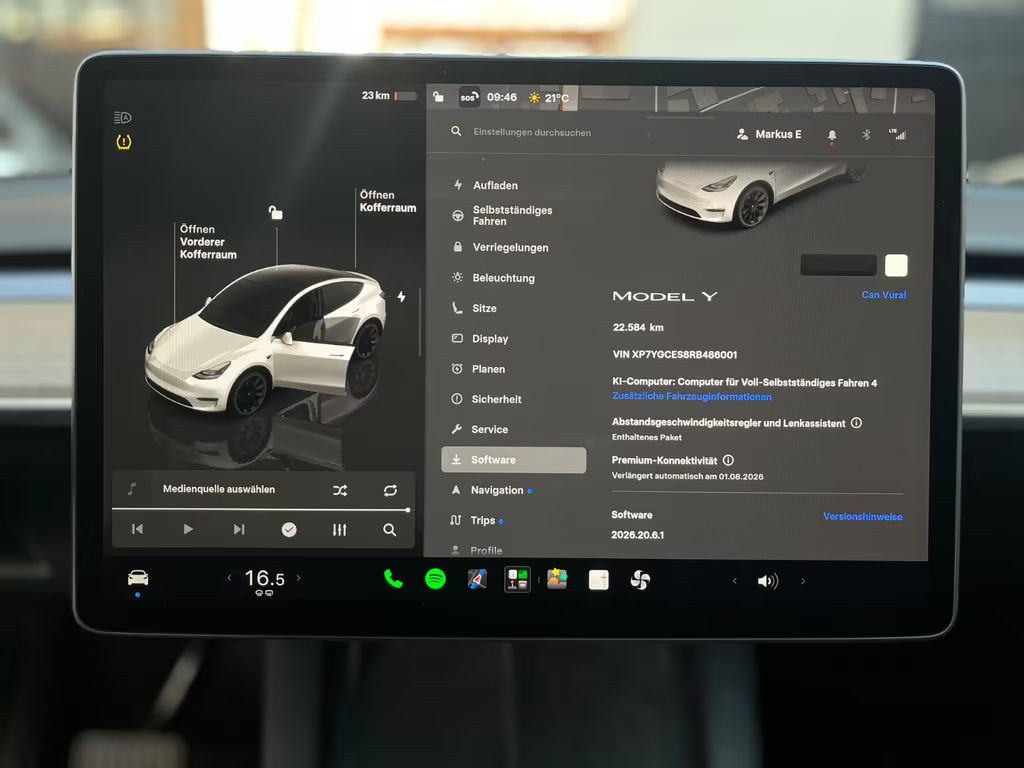The width and height of the screenshot is (1024, 768).
Task: Open the Spotify app
Action: (x=436, y=579)
